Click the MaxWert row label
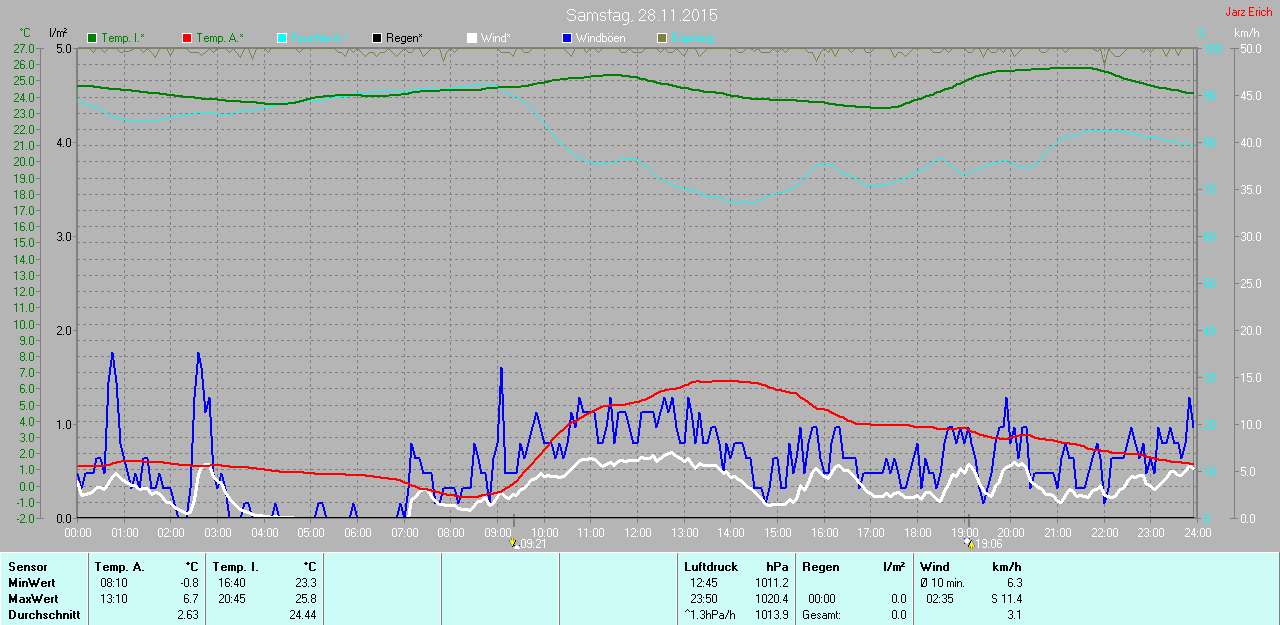 [33, 599]
